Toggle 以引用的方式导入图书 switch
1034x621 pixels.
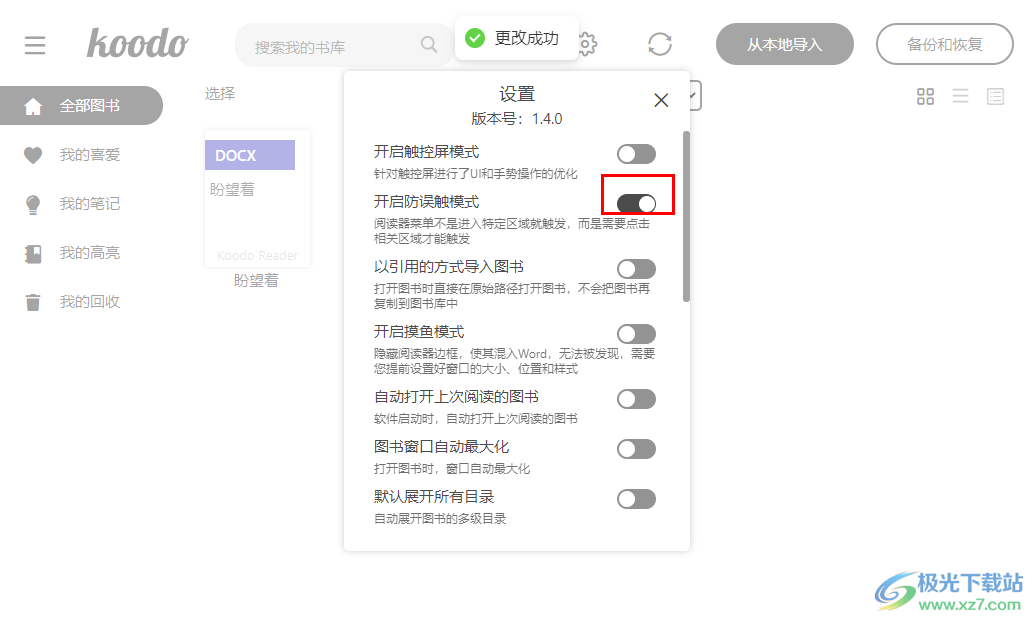point(636,269)
